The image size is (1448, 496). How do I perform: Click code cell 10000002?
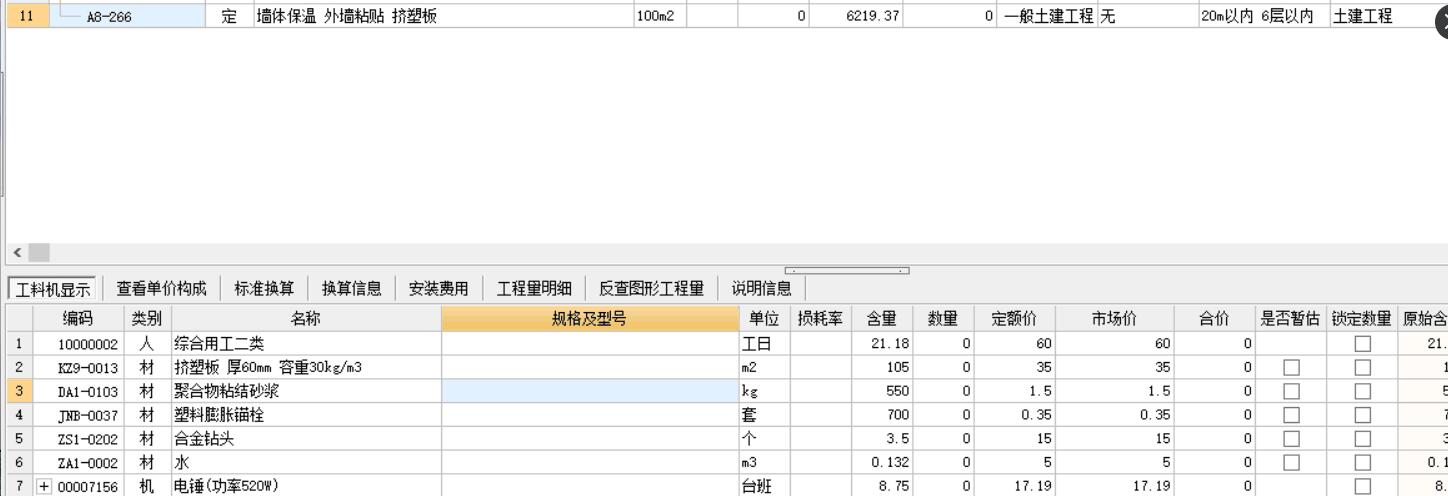pos(78,344)
